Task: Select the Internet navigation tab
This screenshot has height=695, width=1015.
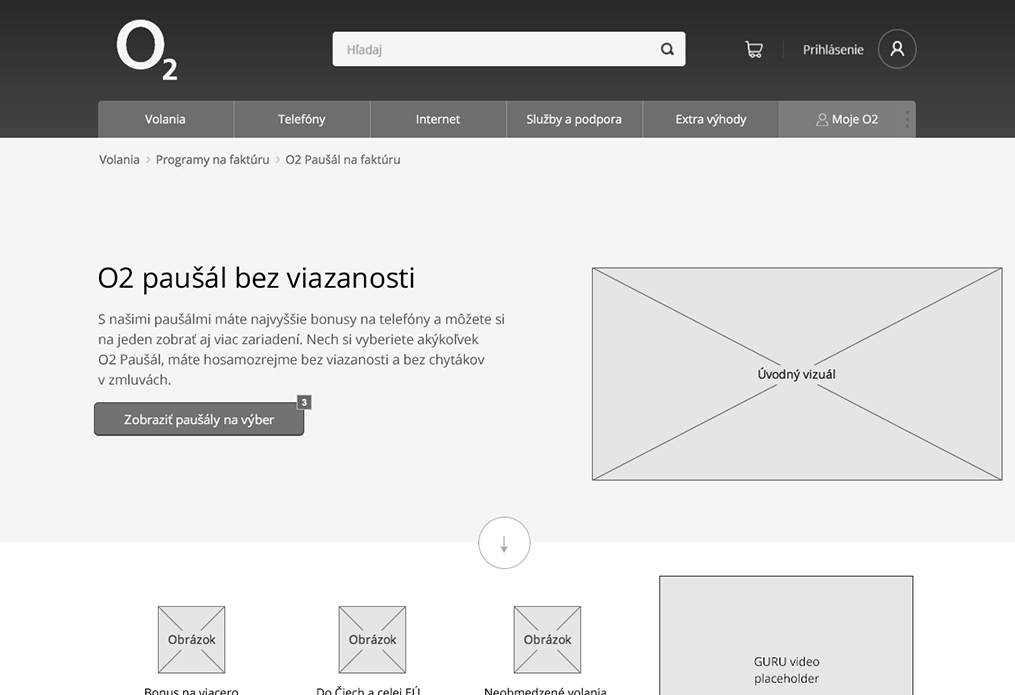Action: (438, 119)
